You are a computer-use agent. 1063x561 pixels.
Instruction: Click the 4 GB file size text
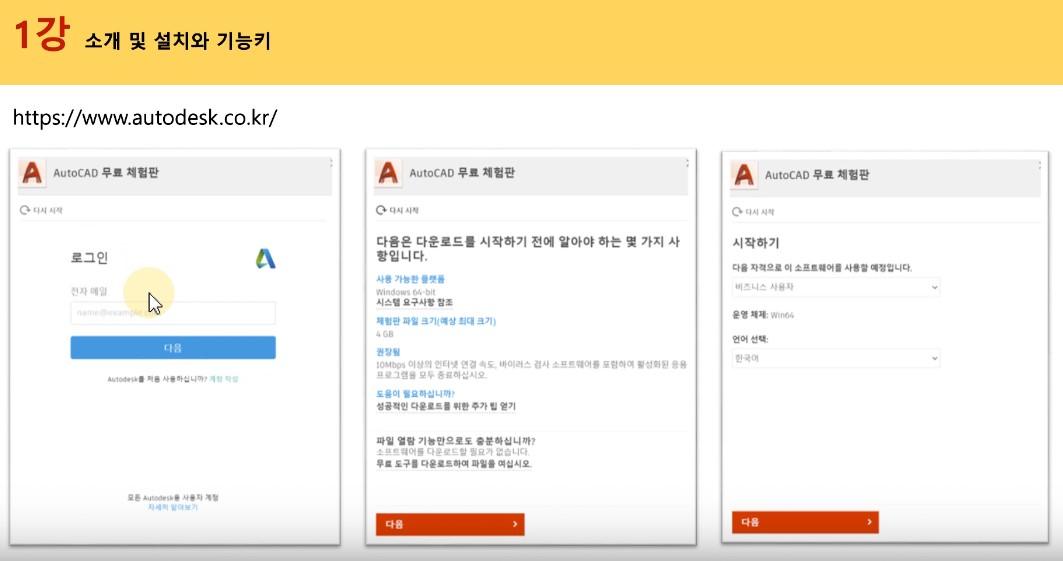pos(384,334)
